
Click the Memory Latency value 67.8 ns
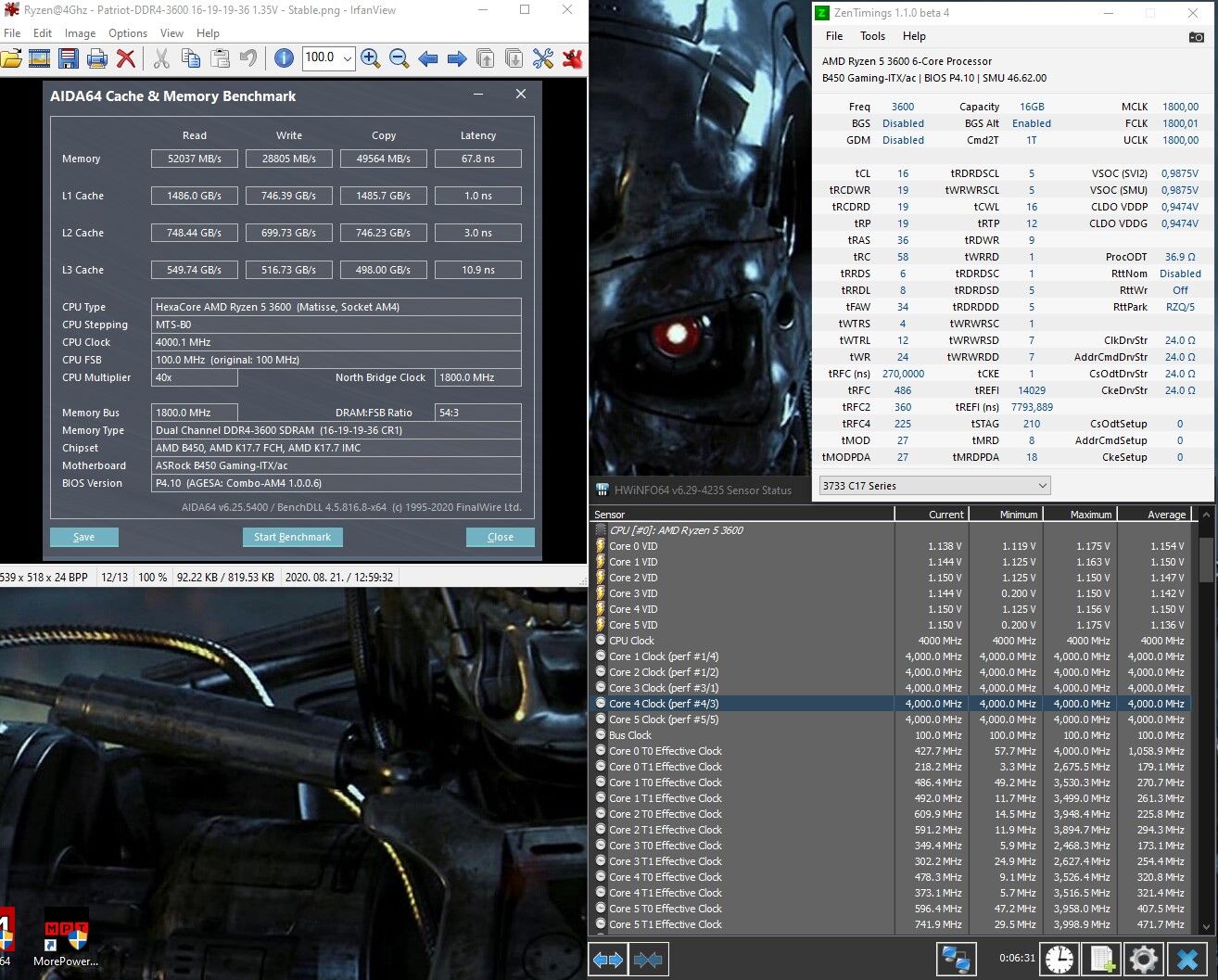click(x=478, y=159)
